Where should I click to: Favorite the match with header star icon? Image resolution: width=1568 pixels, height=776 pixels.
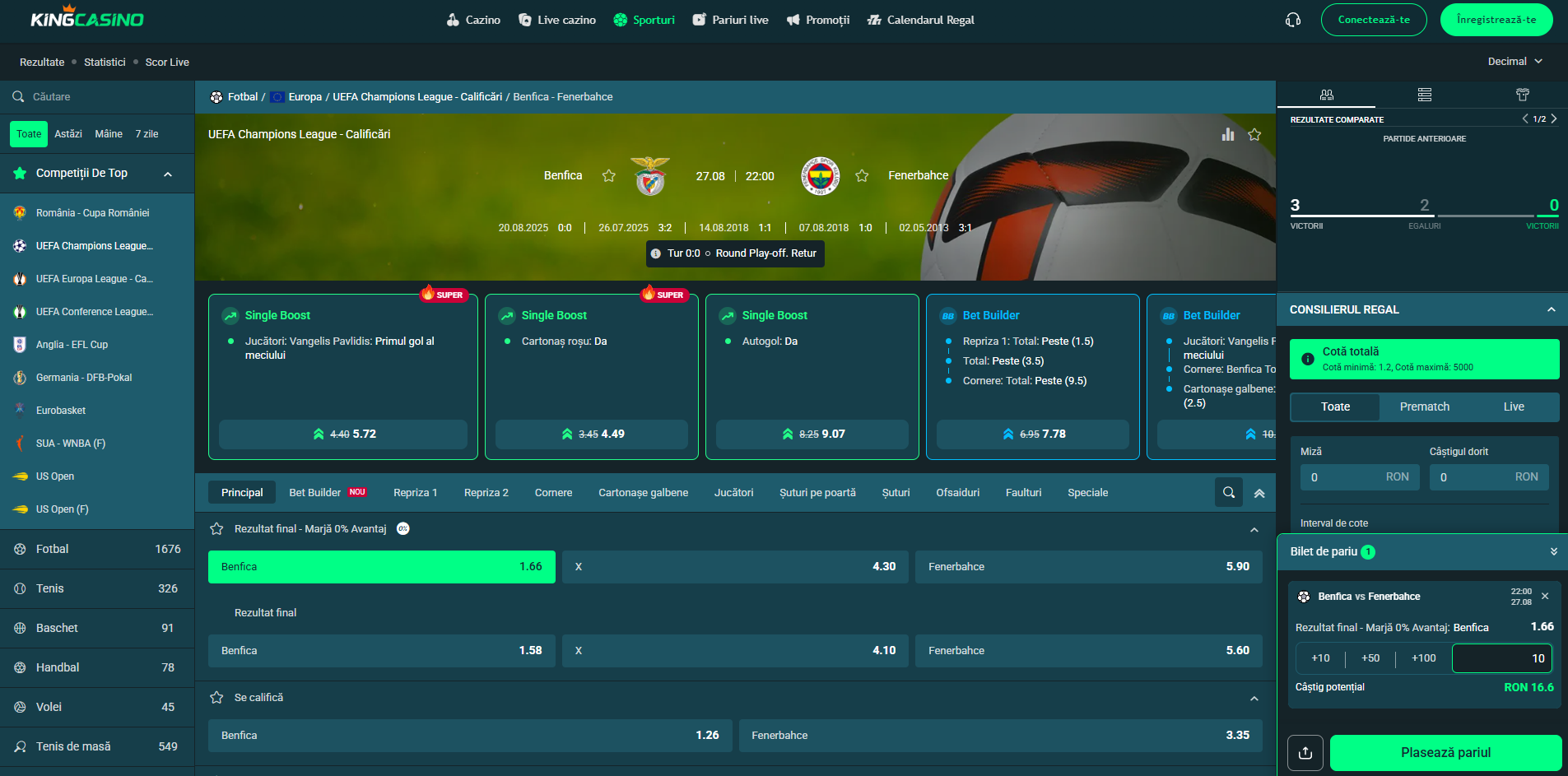click(1254, 134)
